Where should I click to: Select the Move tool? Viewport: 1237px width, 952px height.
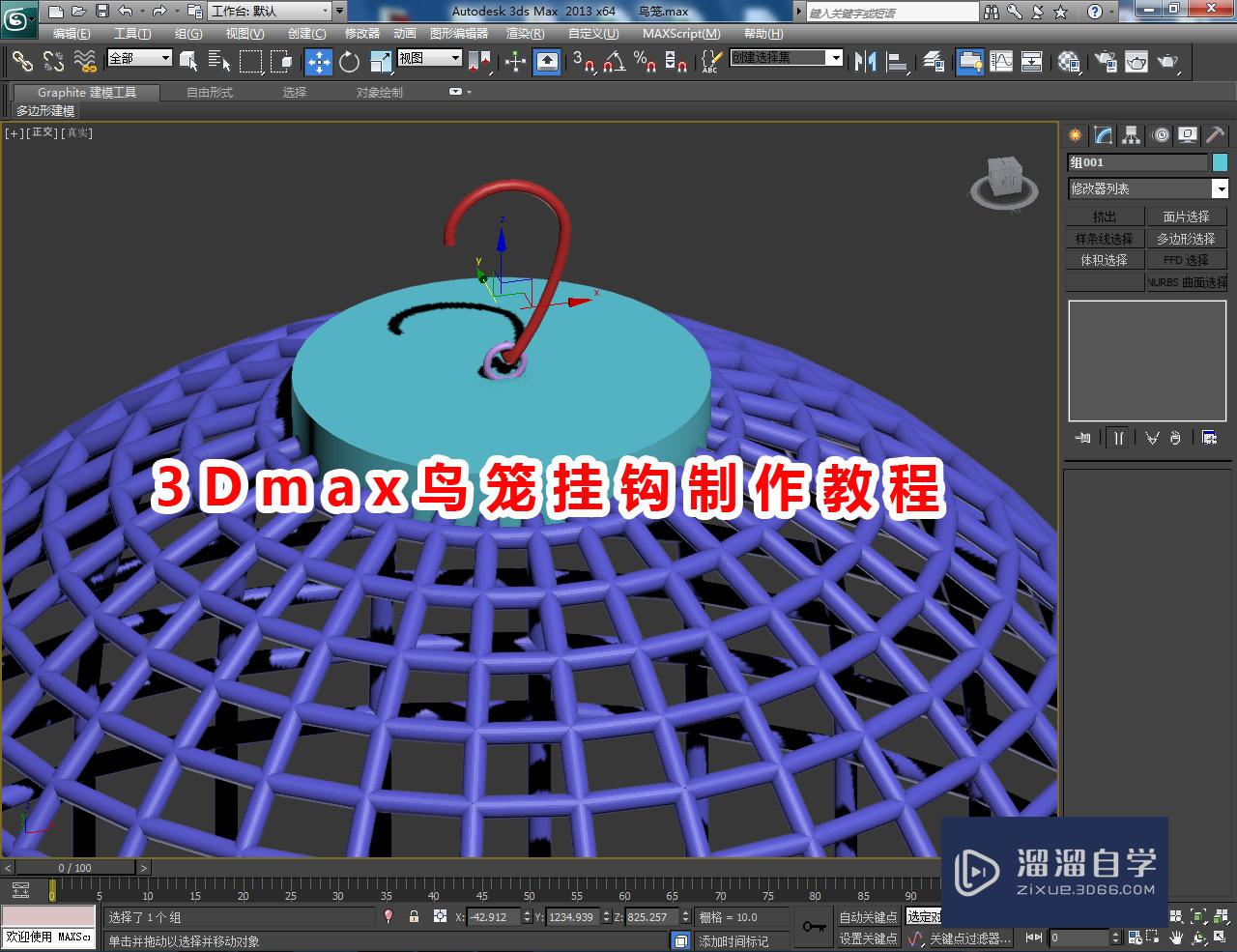click(x=319, y=61)
